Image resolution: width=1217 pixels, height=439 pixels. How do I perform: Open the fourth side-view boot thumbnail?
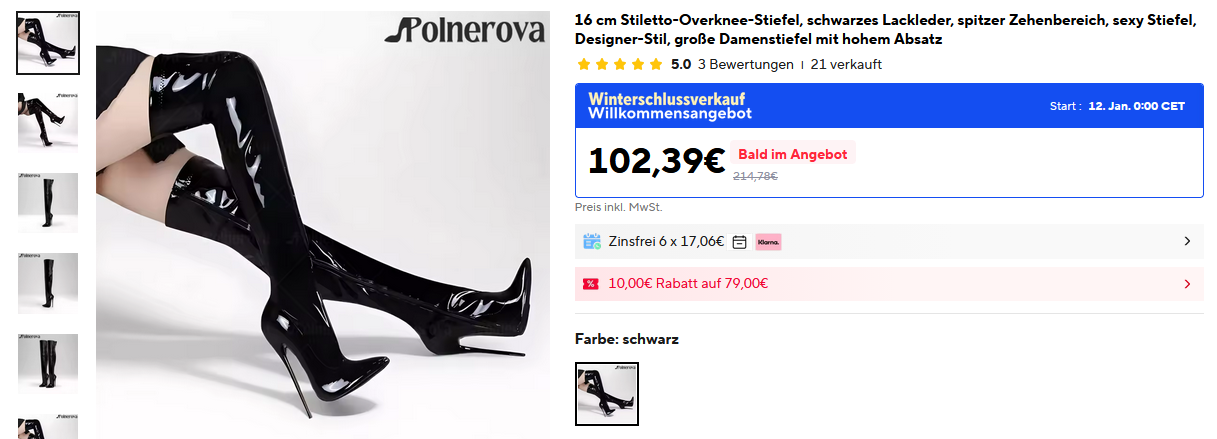[x=48, y=283]
